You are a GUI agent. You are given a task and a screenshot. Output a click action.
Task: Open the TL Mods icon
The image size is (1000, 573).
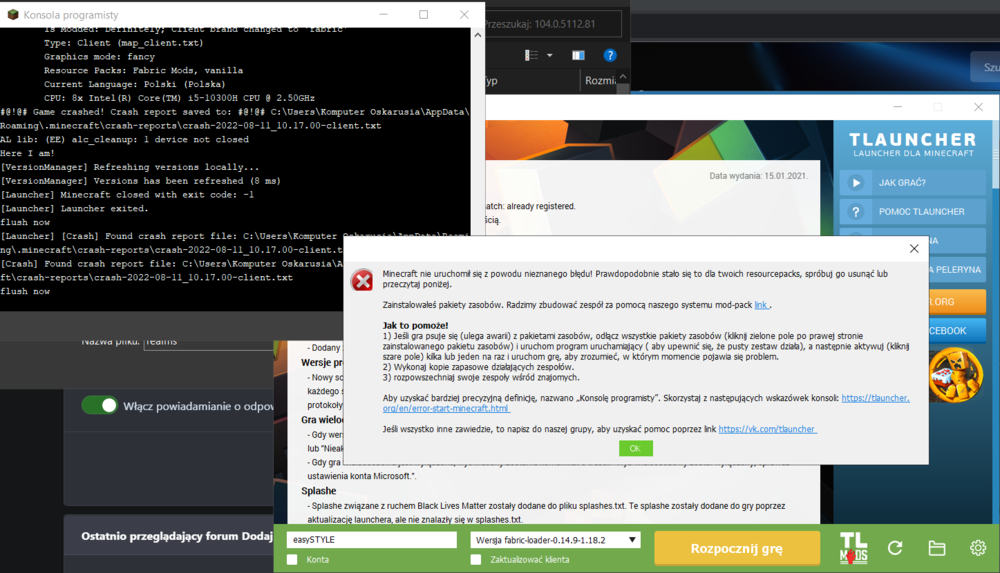click(853, 548)
